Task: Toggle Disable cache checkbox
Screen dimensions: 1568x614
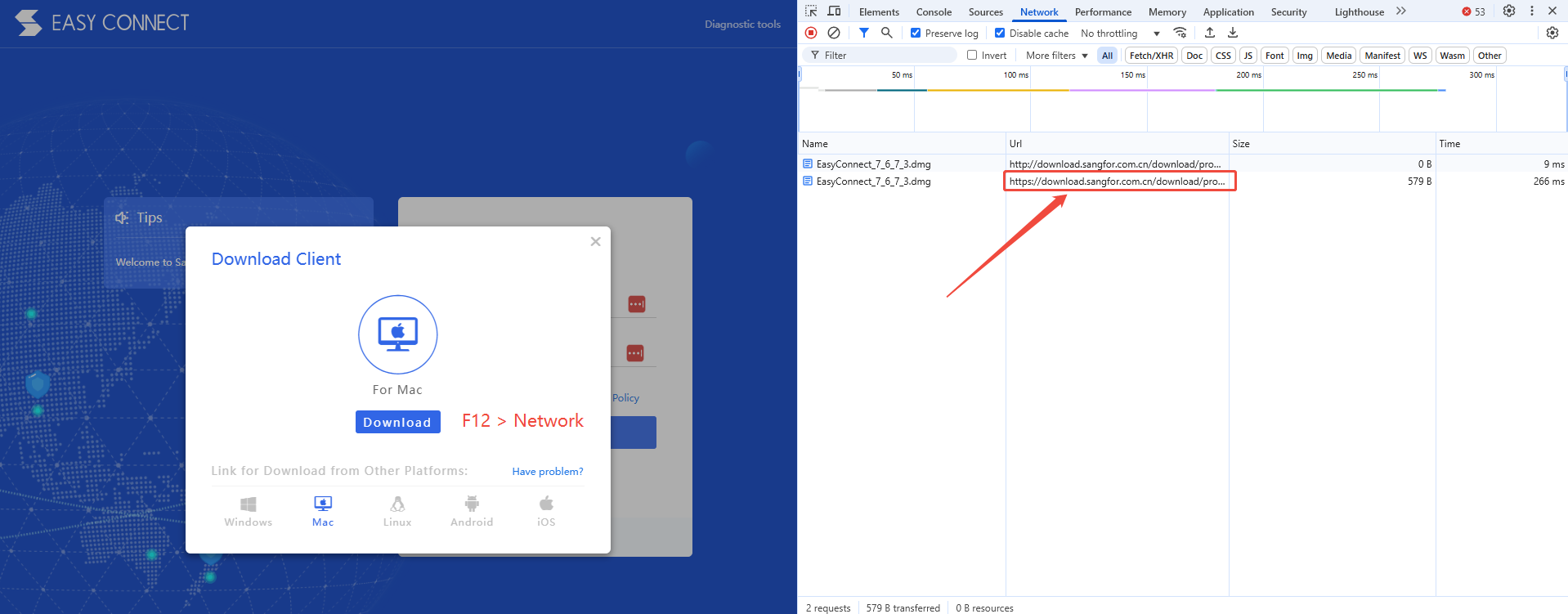Action: pos(1000,33)
